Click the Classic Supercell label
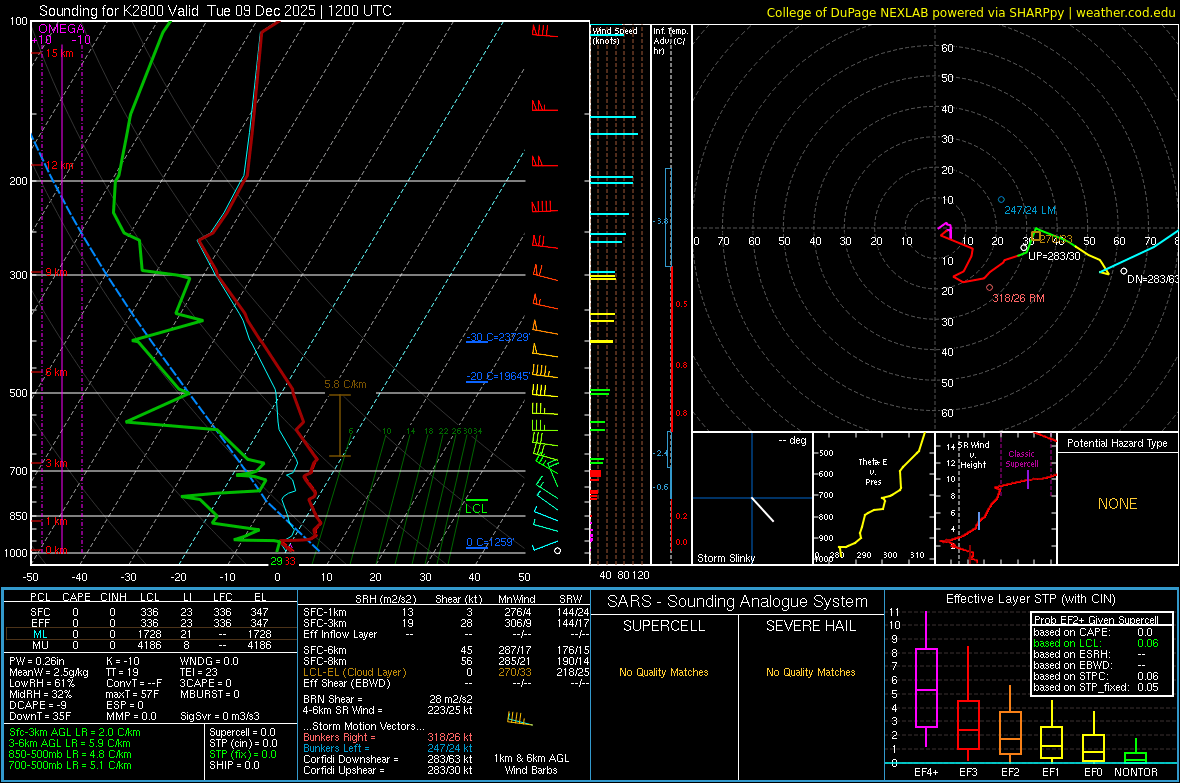This screenshot has height=783, width=1180. 1021,459
